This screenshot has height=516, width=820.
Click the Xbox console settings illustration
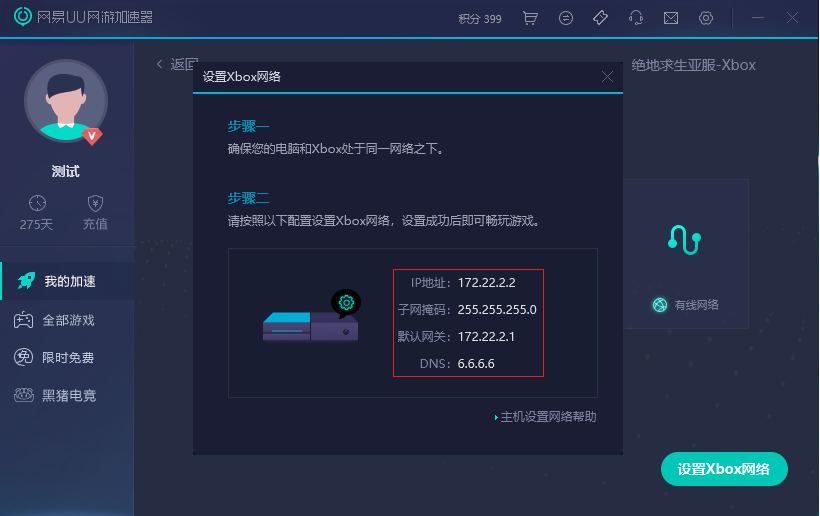[x=310, y=320]
